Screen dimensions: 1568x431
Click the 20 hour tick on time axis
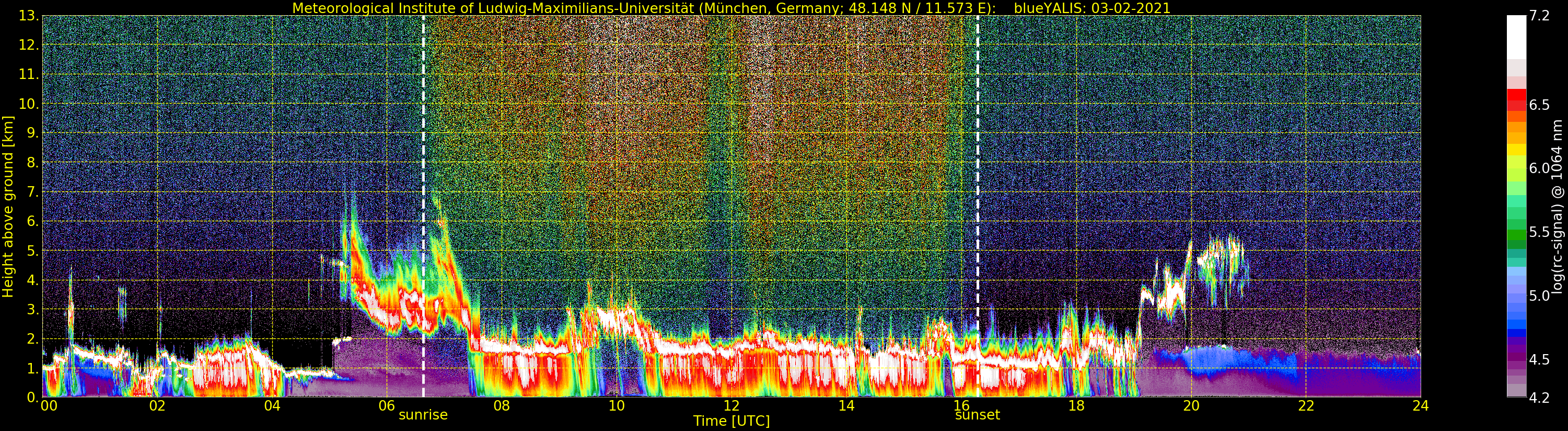pos(1191,406)
